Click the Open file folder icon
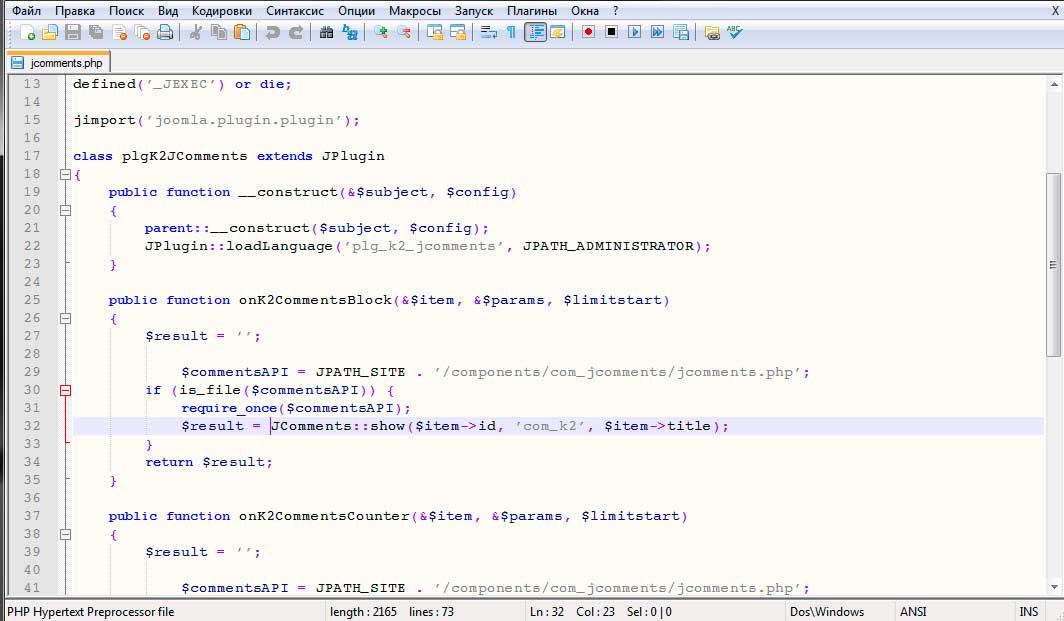This screenshot has width=1064, height=621. point(50,32)
